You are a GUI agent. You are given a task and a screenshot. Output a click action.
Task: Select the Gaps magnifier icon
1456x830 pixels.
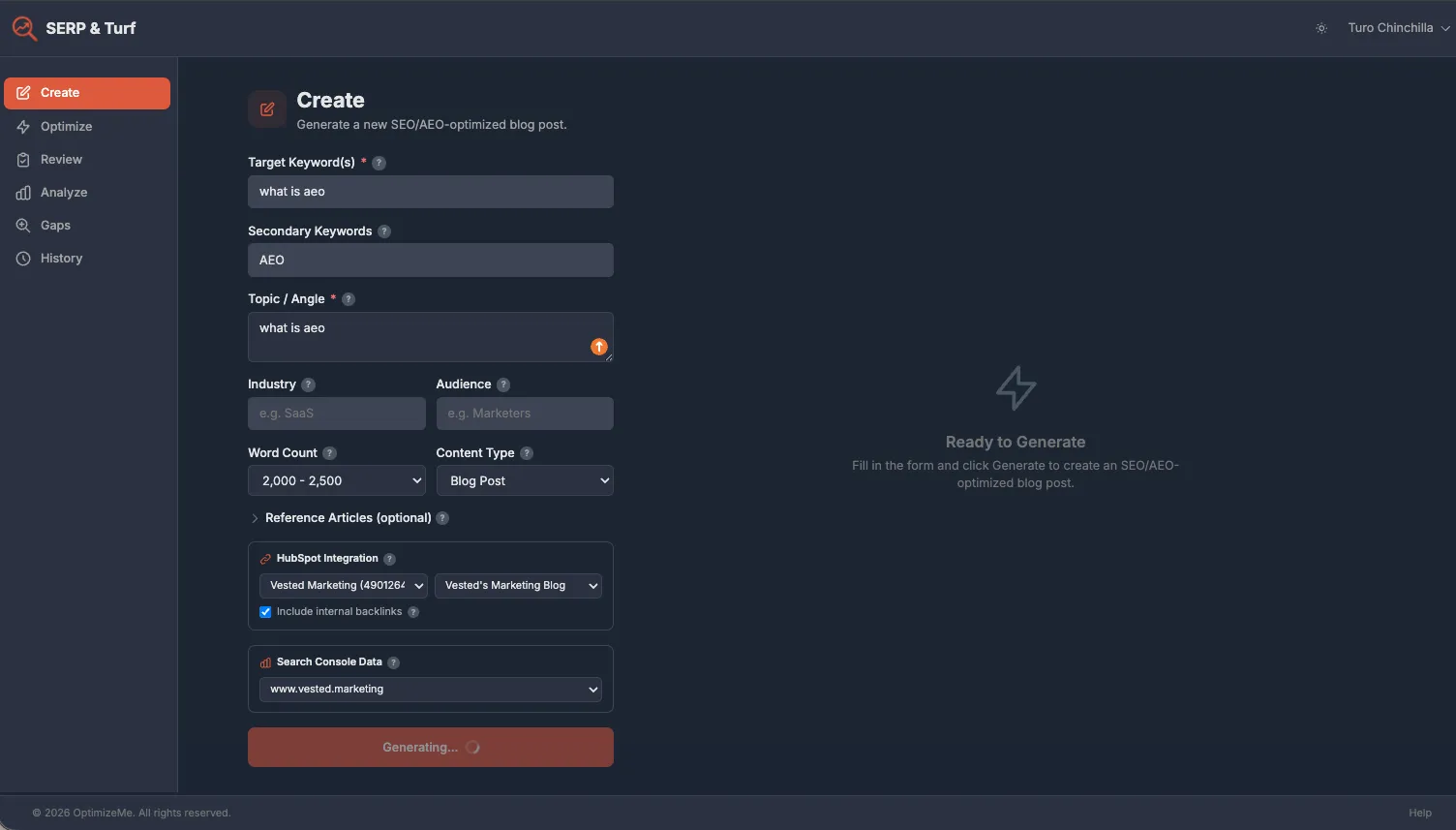[25, 225]
